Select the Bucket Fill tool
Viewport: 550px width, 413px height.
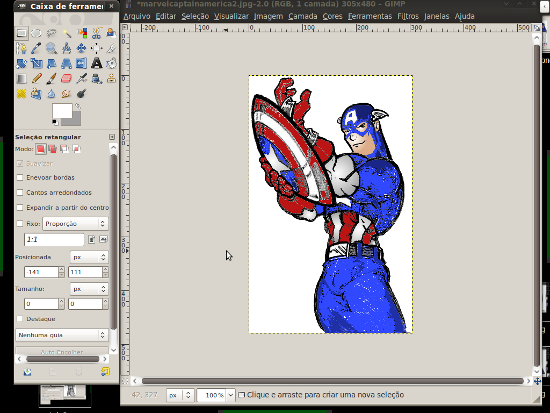coord(111,63)
